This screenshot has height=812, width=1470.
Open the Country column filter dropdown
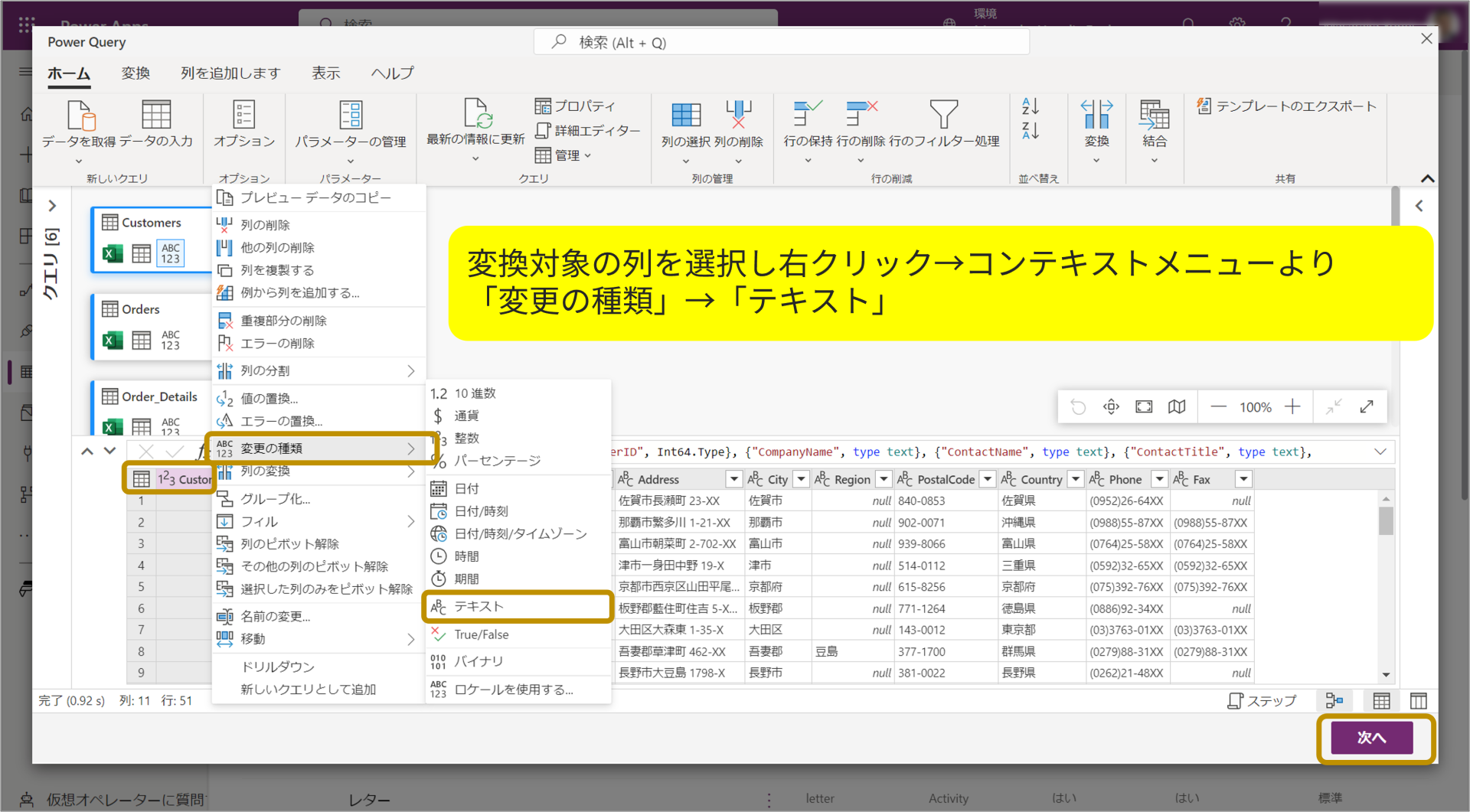[1076, 479]
